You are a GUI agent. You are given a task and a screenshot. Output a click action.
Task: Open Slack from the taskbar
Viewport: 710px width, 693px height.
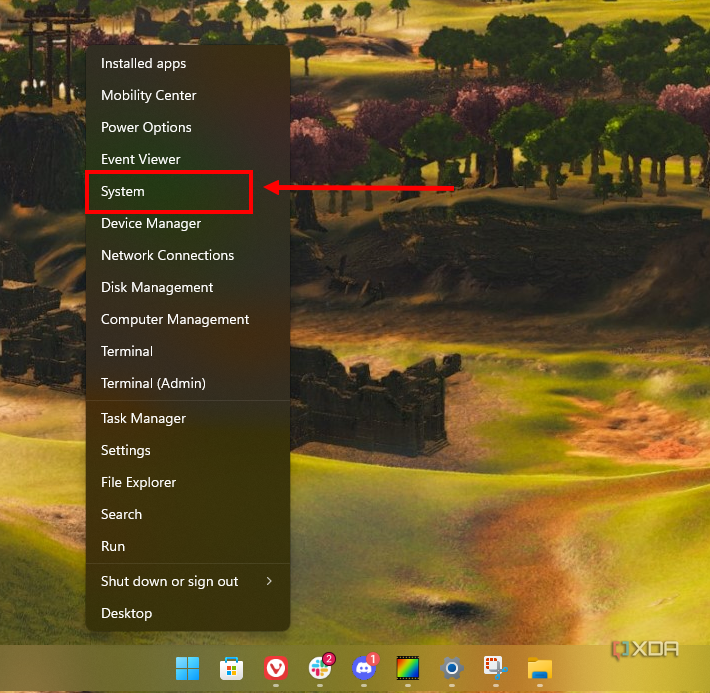click(320, 668)
